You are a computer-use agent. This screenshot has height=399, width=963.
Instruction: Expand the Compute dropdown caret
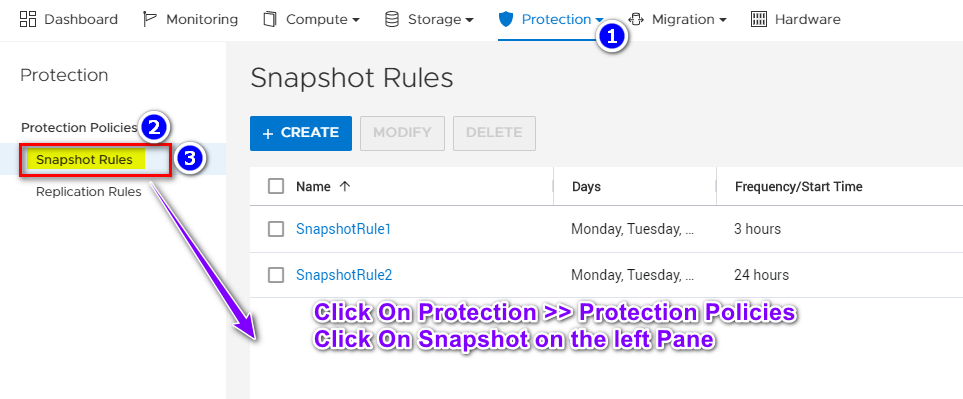point(356,20)
